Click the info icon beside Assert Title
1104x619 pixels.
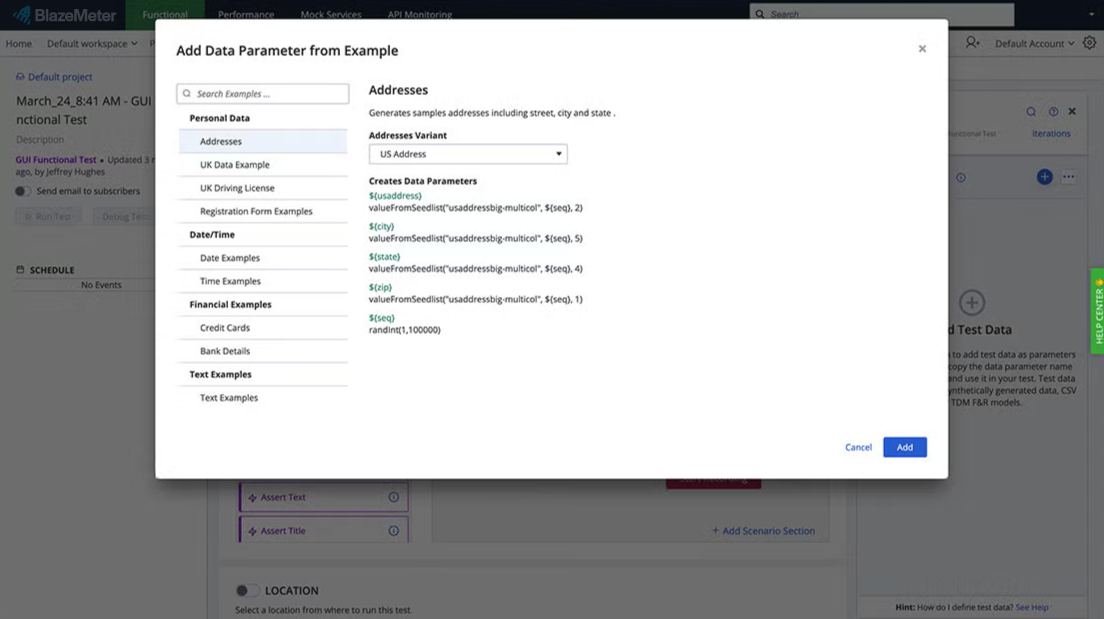(395, 530)
